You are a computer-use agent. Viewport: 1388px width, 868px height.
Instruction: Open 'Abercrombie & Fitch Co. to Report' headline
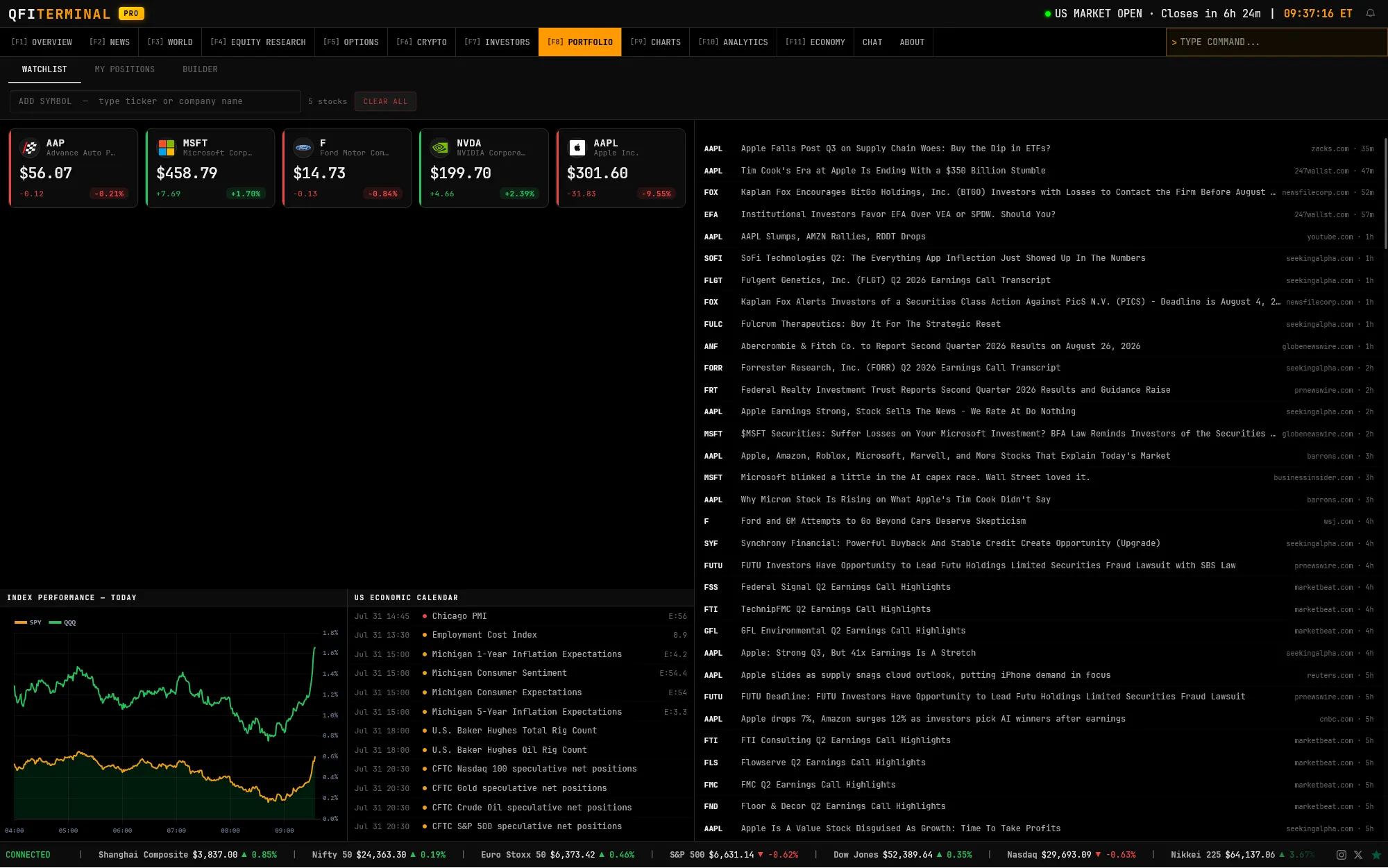940,346
